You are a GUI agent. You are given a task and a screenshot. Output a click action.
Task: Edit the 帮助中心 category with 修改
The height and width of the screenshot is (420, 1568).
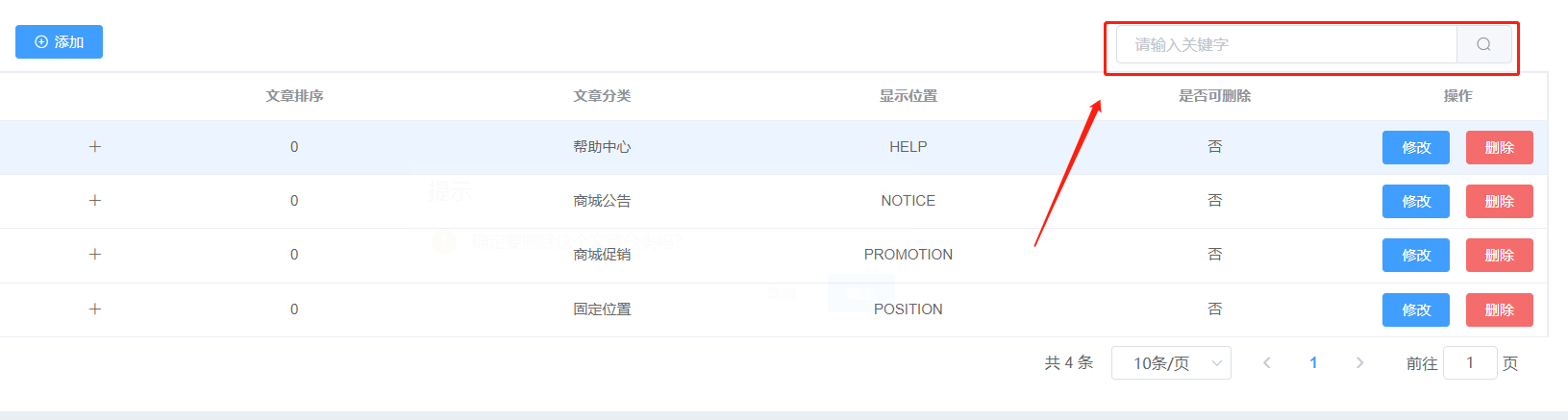tap(1416, 147)
